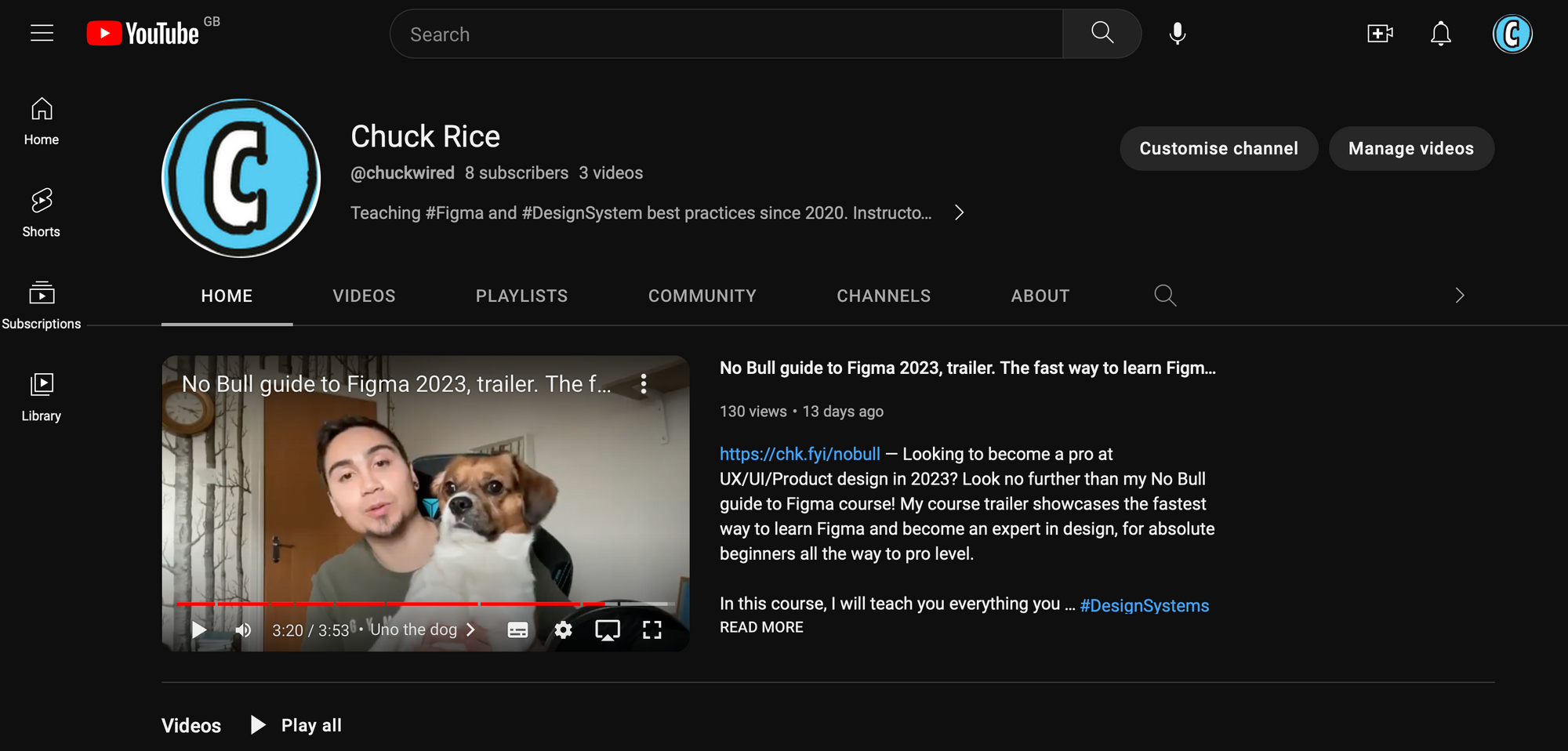Click the 'Videos' section heading

point(191,725)
